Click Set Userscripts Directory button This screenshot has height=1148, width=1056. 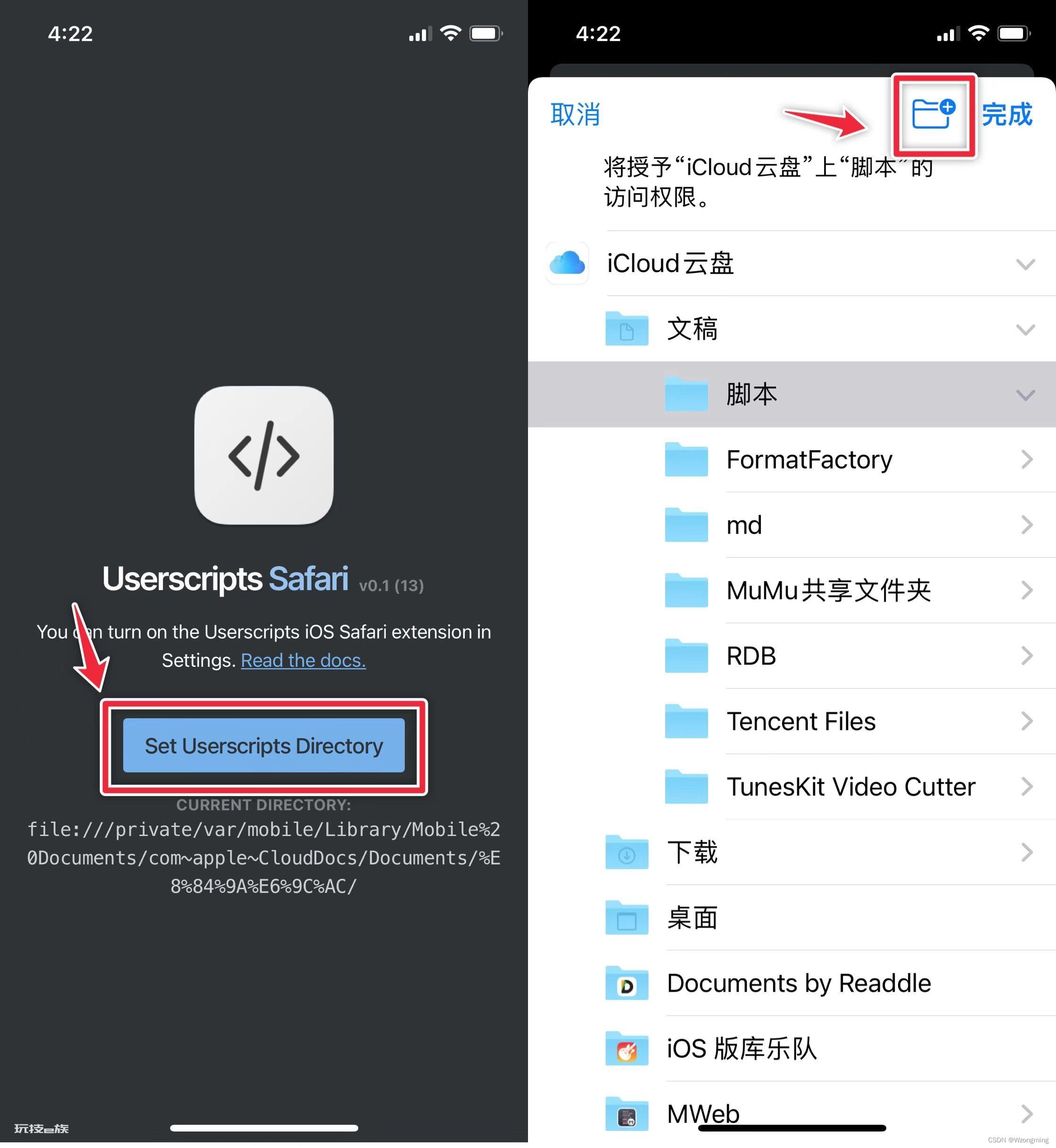[x=264, y=746]
